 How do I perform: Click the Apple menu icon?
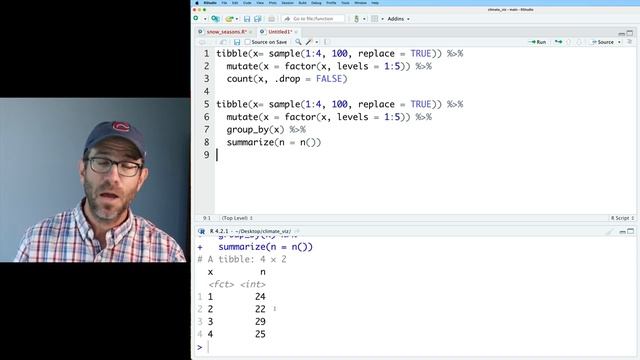[x=197, y=3]
